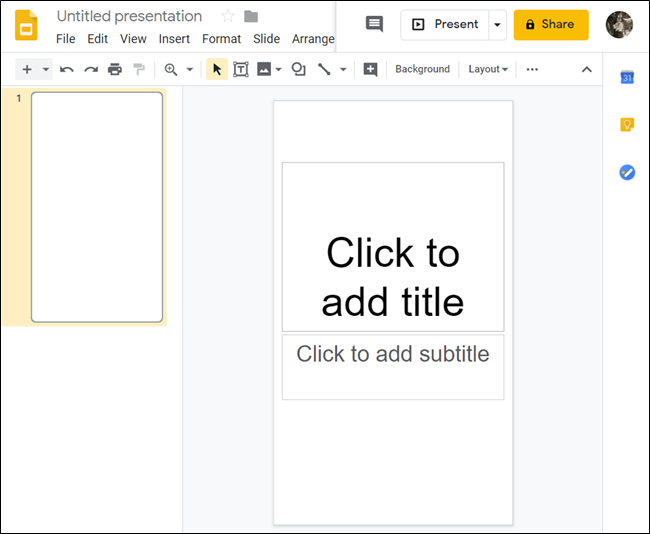Expand the Present options dropdown arrow
This screenshot has width=650, height=534.
[497, 24]
